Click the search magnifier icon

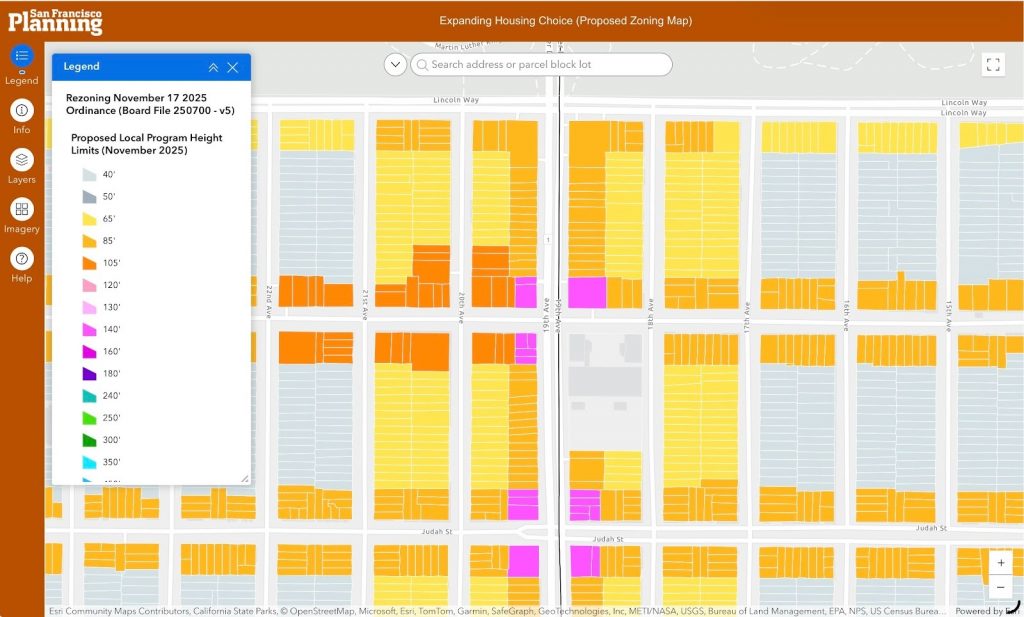[422, 65]
